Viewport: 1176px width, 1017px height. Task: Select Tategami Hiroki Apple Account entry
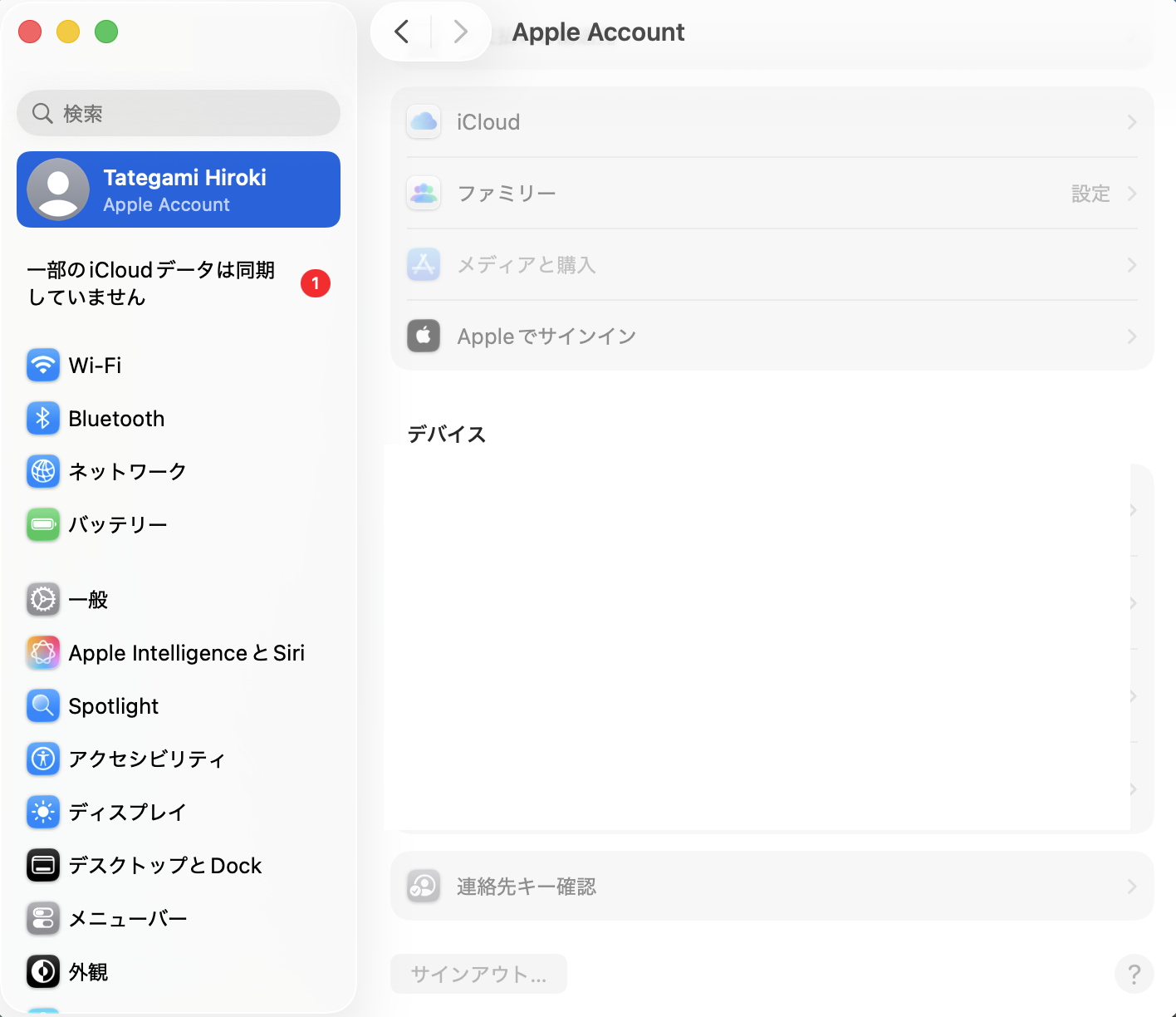(x=179, y=189)
